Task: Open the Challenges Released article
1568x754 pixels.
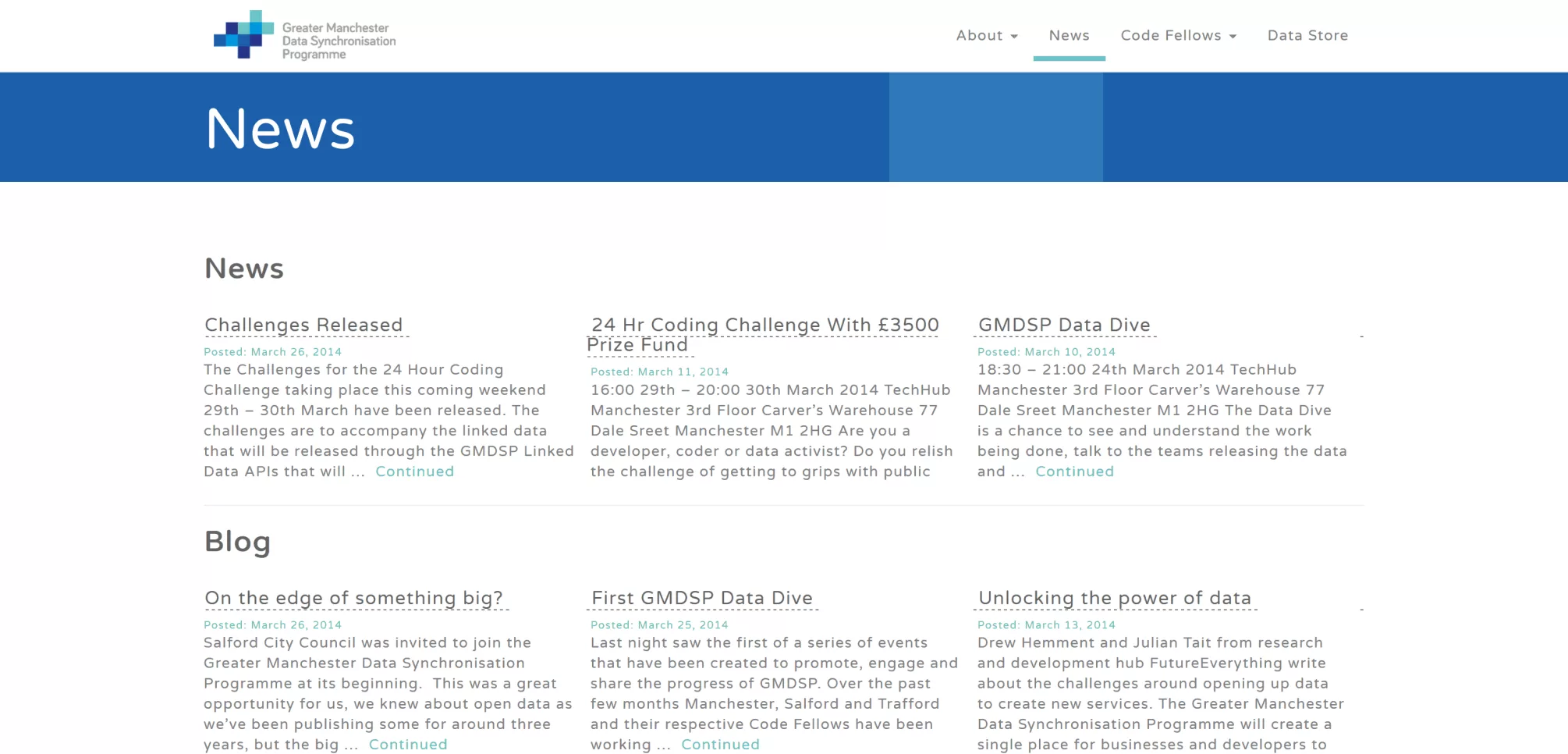Action: tap(303, 325)
